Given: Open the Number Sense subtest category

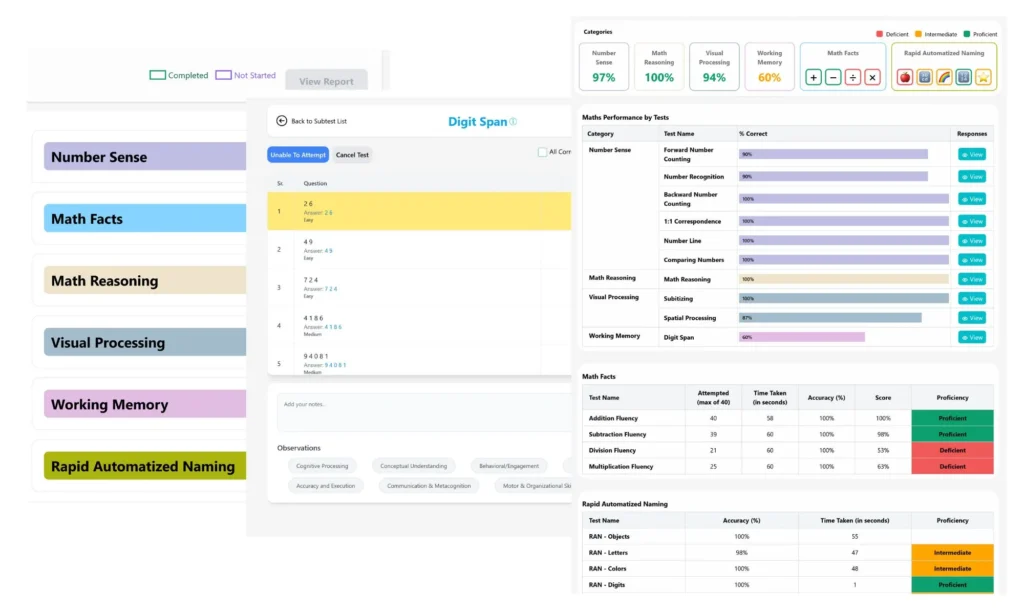Looking at the screenshot, I should (x=145, y=157).
